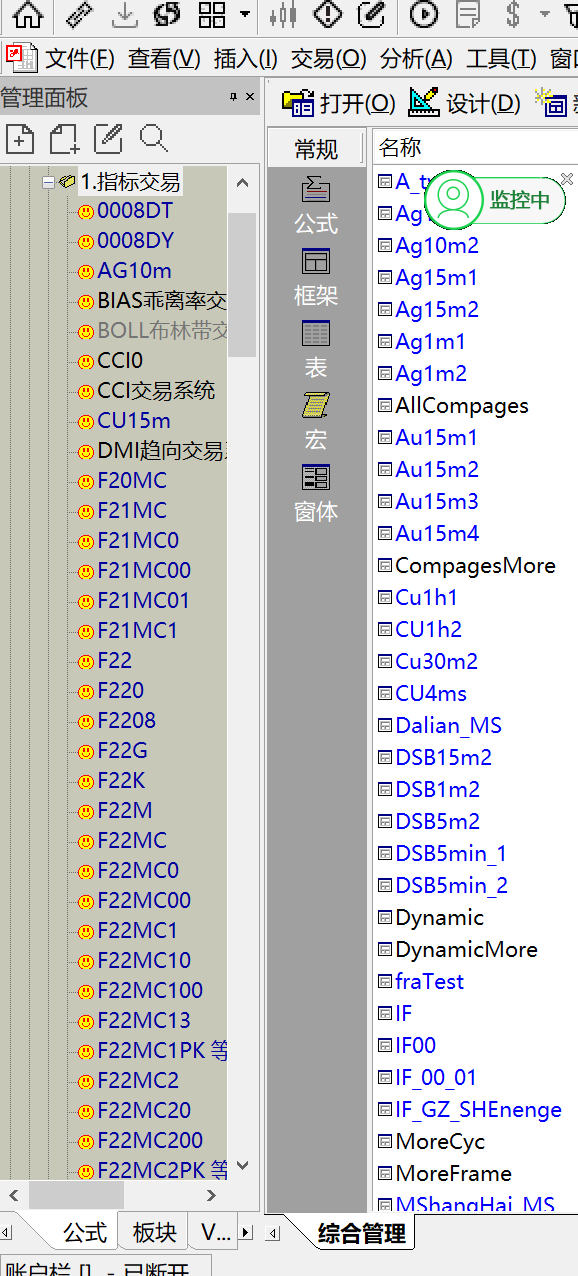Select Ag10m2 in the name list
The image size is (578, 1276).
[437, 245]
